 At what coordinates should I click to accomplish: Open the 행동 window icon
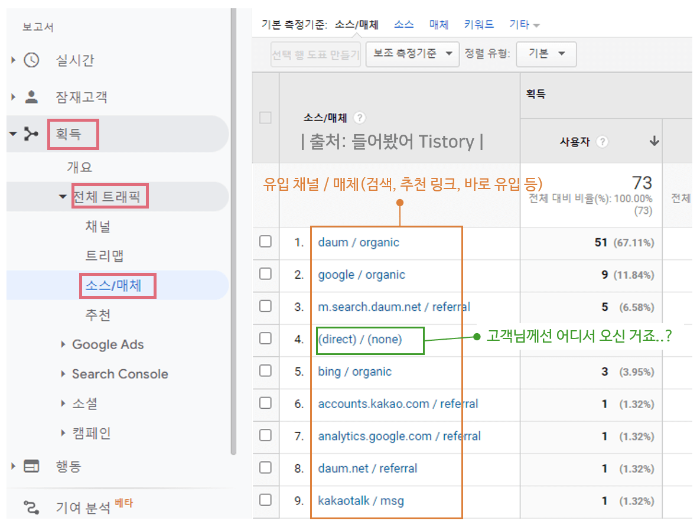pos(31,466)
